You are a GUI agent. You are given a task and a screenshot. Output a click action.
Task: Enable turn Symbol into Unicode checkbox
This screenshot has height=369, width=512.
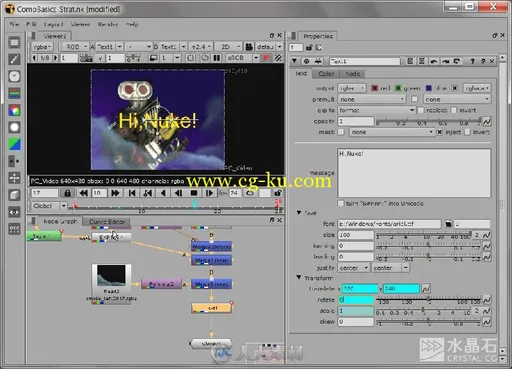pos(341,203)
